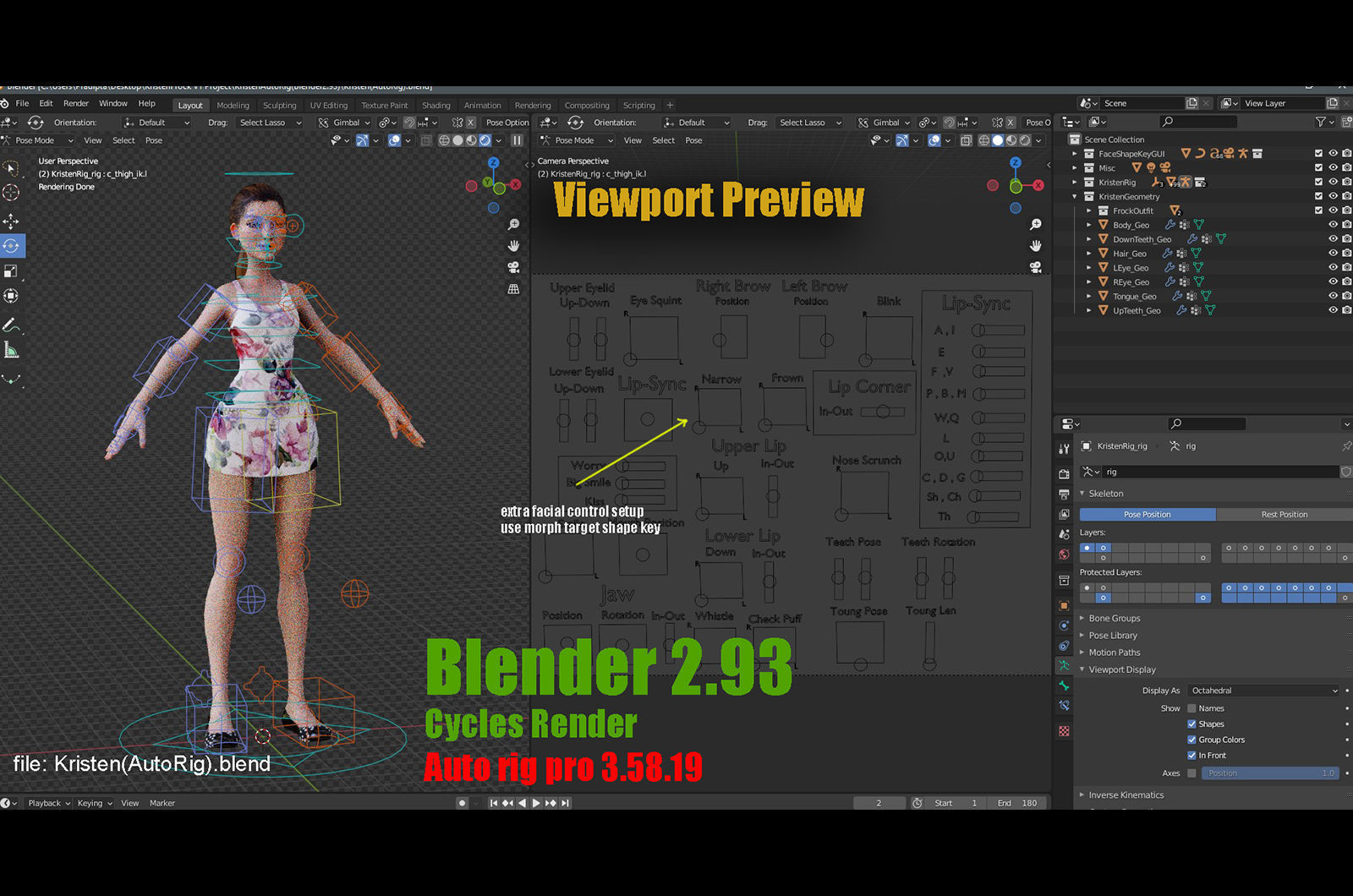The width and height of the screenshot is (1353, 896).
Task: Open the Output properties tab
Action: 1064,494
